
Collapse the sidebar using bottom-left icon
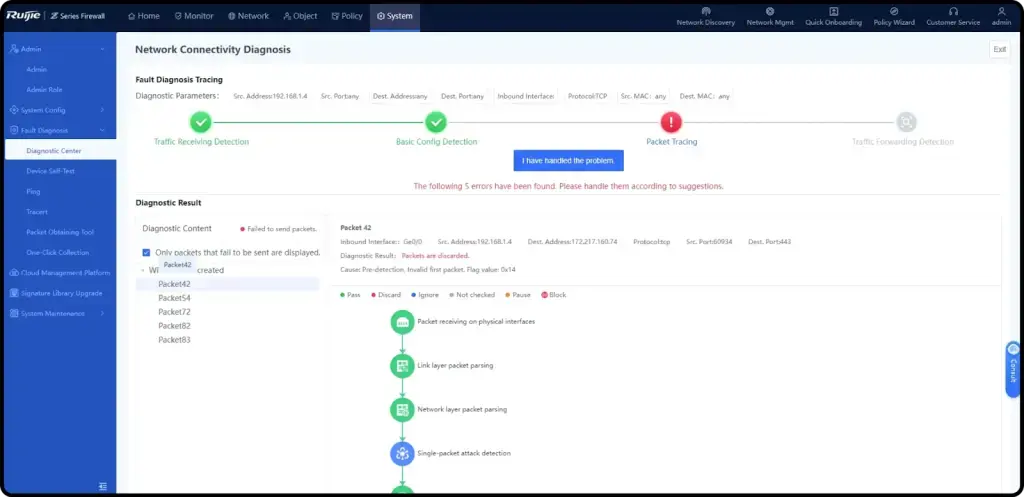point(102,486)
